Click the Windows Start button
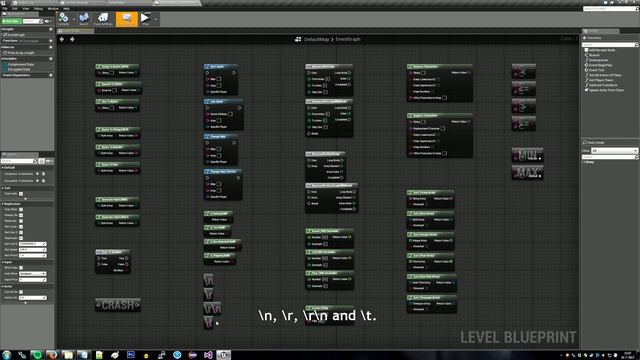 click(x=7, y=355)
